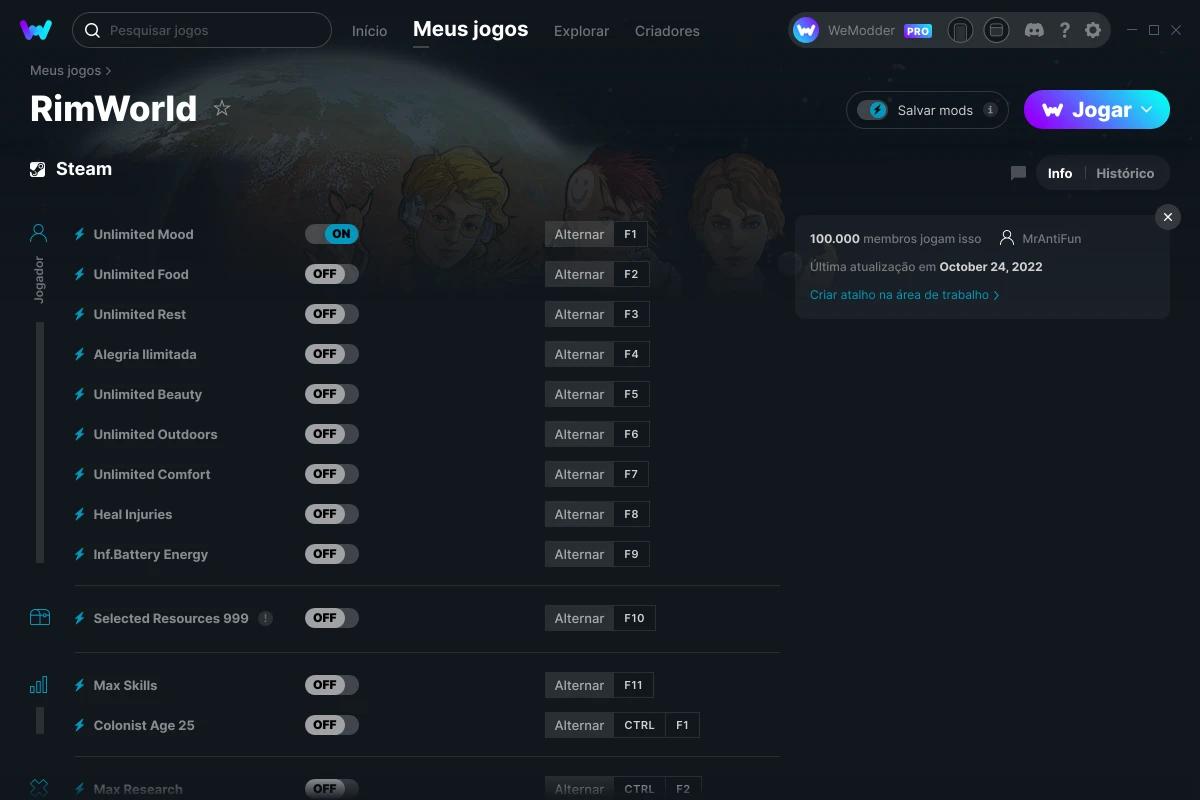Enable Unlimited Beauty toggle
Image resolution: width=1200 pixels, height=800 pixels.
[332, 394]
